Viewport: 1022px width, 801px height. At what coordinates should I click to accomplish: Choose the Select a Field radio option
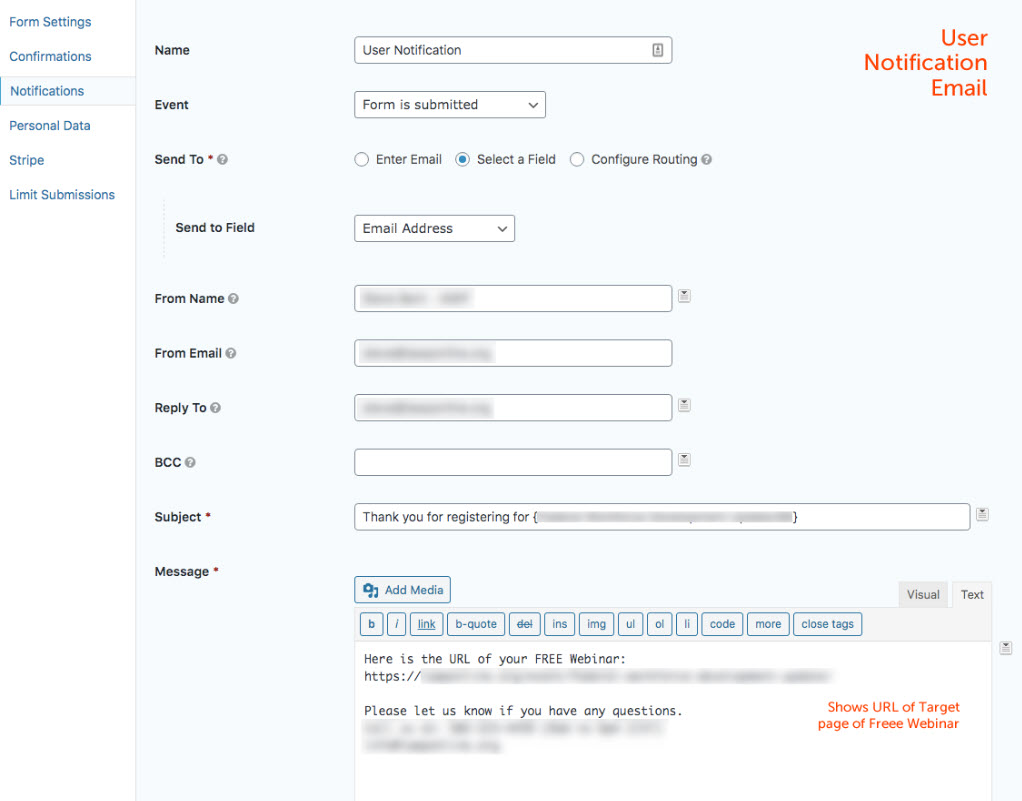[x=463, y=160]
